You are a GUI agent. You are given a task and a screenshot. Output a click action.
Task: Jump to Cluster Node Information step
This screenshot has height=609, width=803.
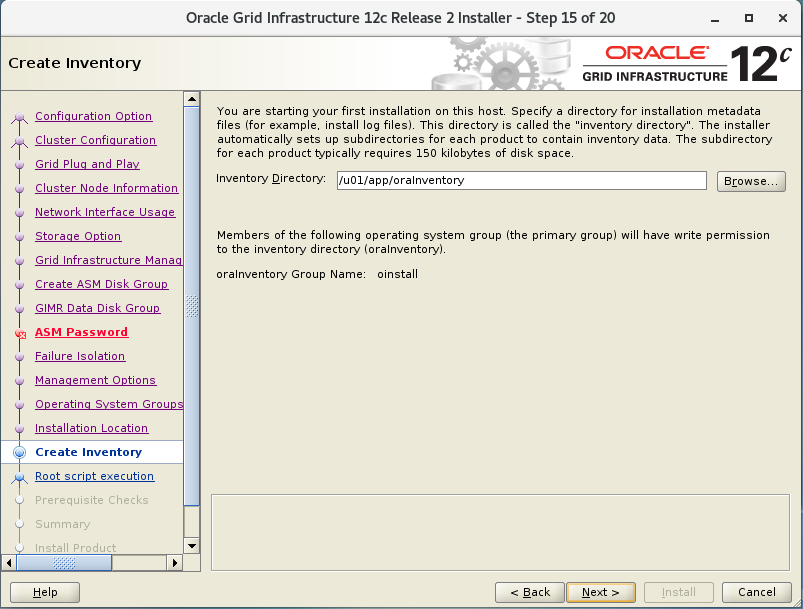[107, 188]
